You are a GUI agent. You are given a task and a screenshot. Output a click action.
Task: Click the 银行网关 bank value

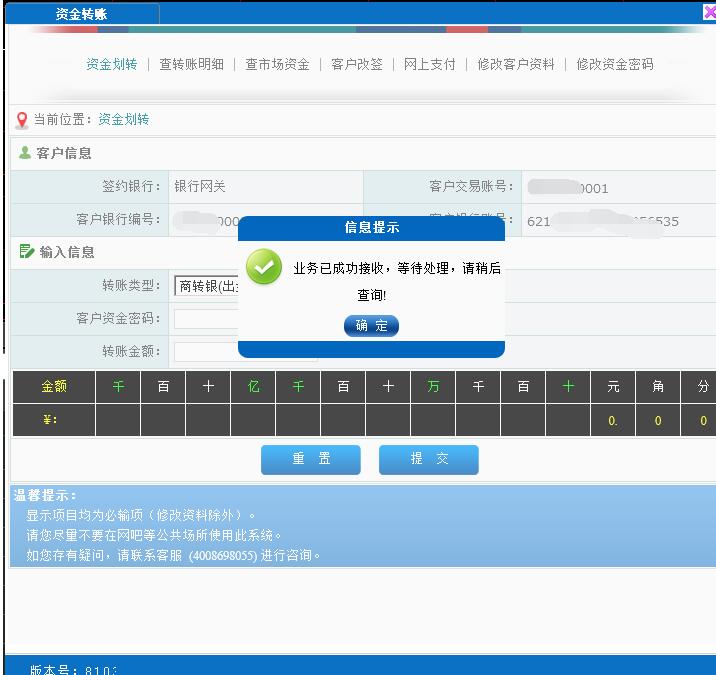(200, 186)
